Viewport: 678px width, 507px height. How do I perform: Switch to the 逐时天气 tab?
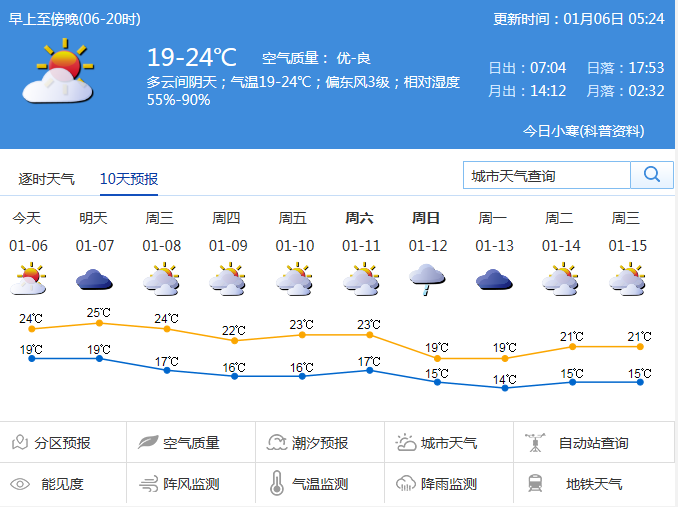[47, 179]
